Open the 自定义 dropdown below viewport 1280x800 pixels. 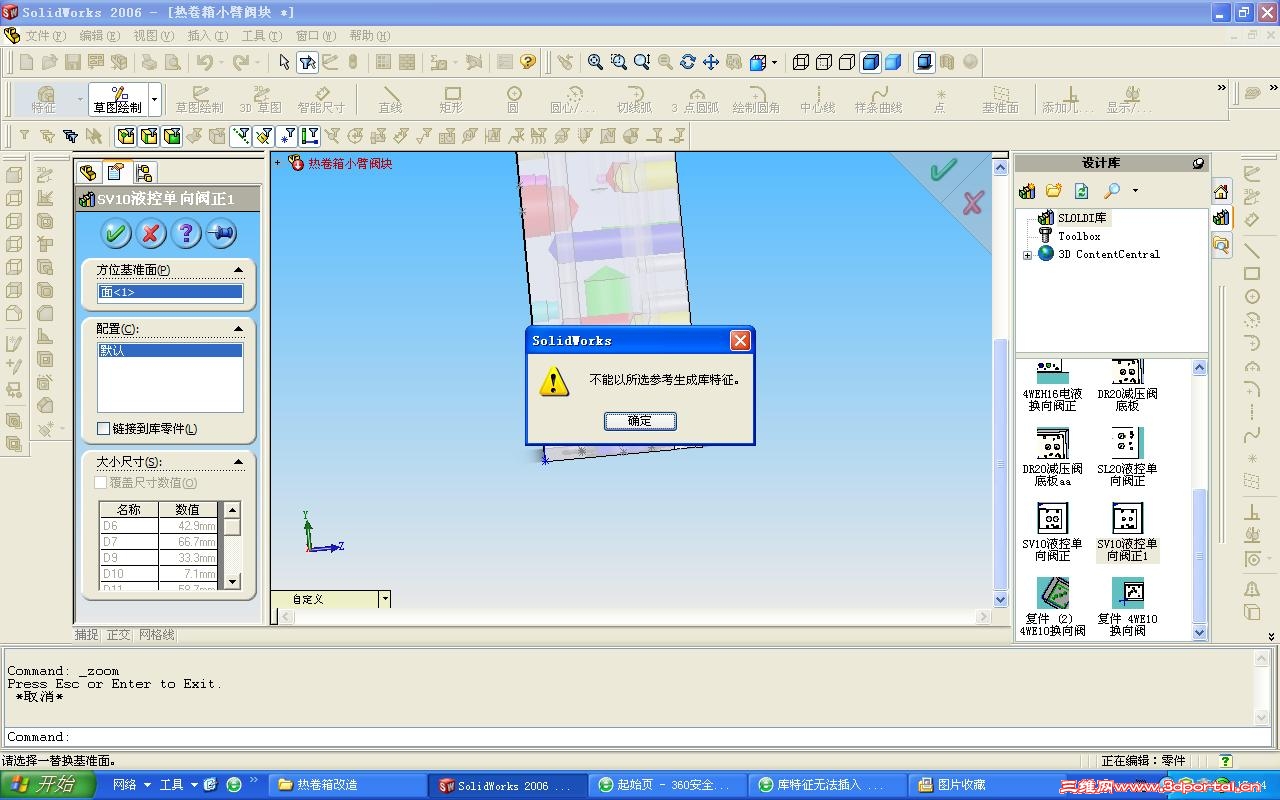(x=384, y=599)
